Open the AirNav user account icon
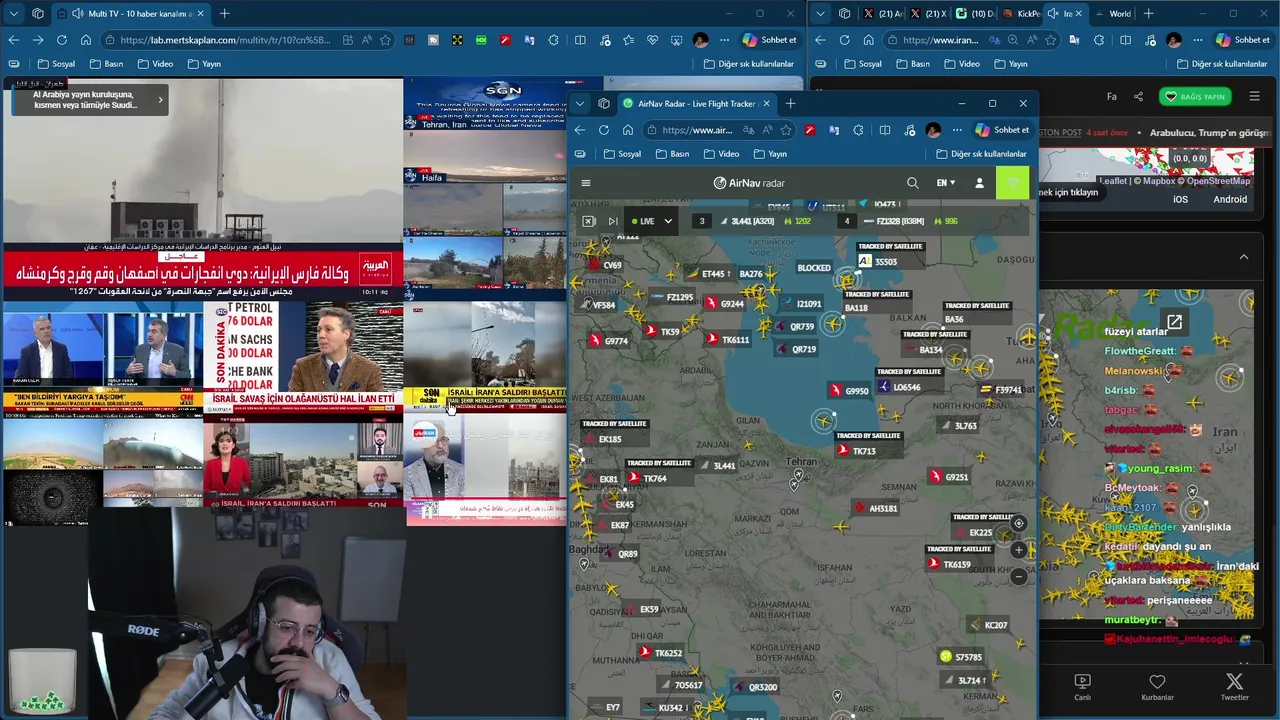The width and height of the screenshot is (1280, 720). coord(979,183)
